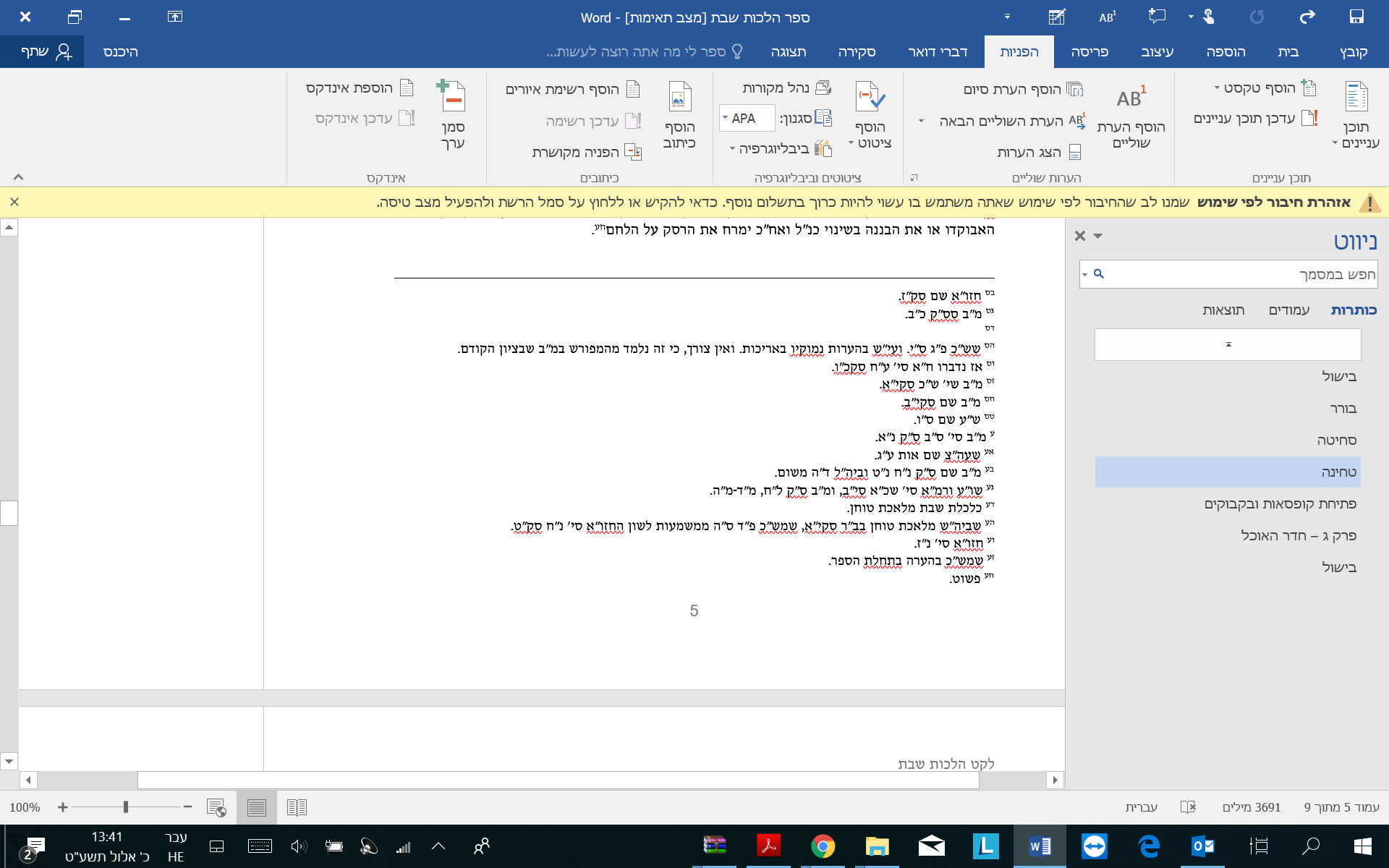Image resolution: width=1389 pixels, height=868 pixels.
Task: Toggle the Print Layout view button
Action: point(257,807)
